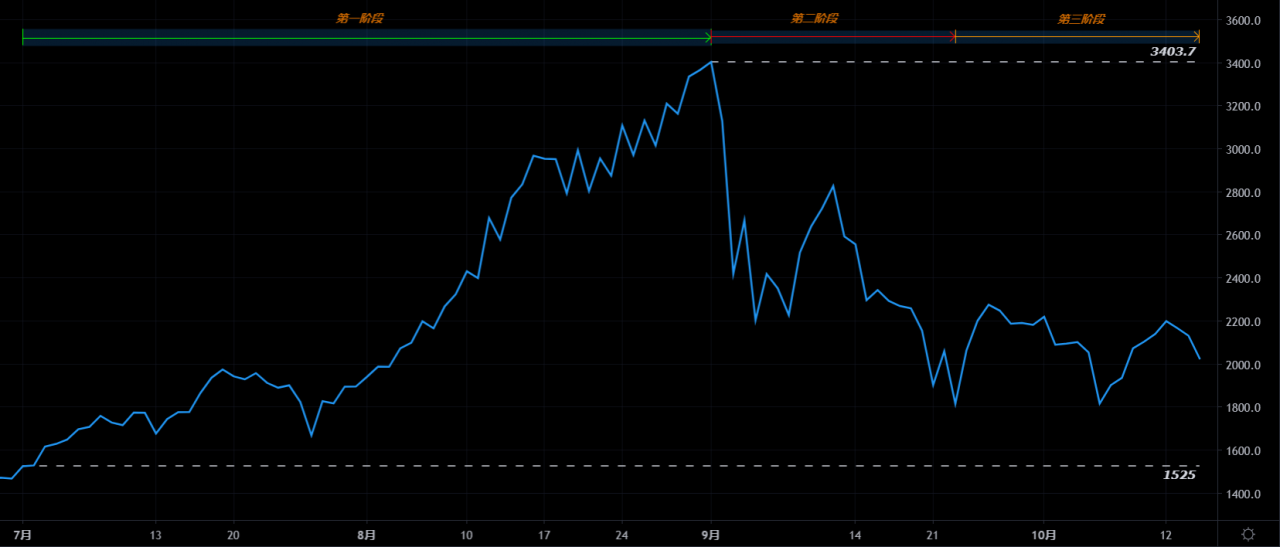Click the red arrowhead ending the second phase
Image resolution: width=1280 pixels, height=547 pixels.
(952, 38)
